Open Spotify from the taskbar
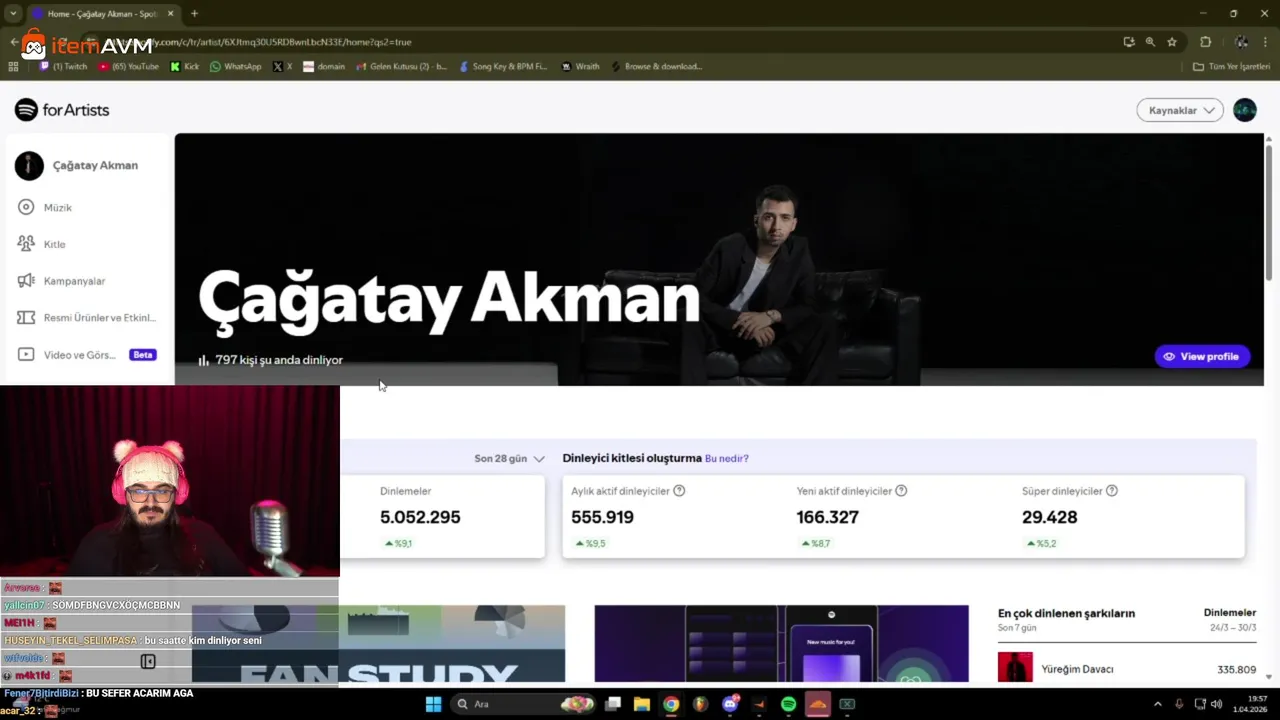The image size is (1280, 720). coord(788,704)
